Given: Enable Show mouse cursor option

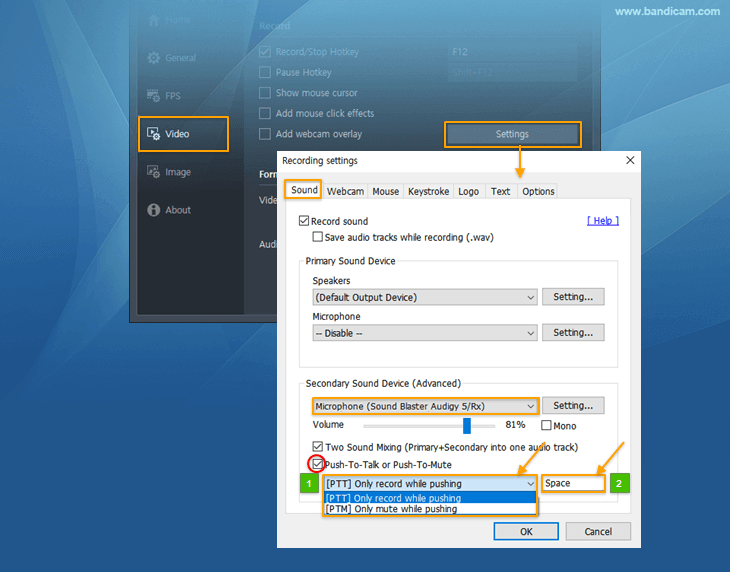Looking at the screenshot, I should click(265, 93).
